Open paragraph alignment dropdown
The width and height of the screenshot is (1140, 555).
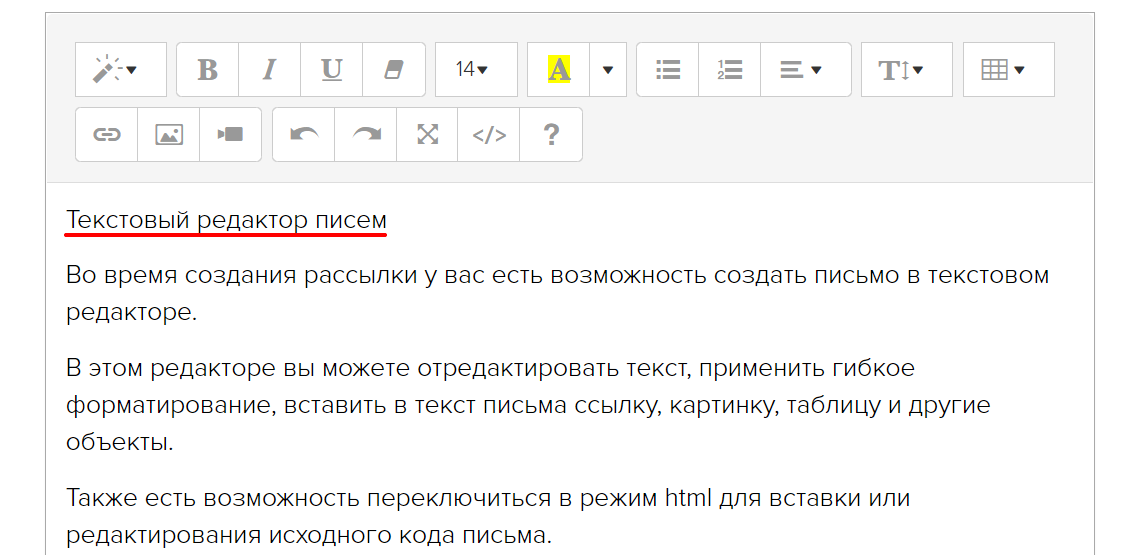click(805, 70)
